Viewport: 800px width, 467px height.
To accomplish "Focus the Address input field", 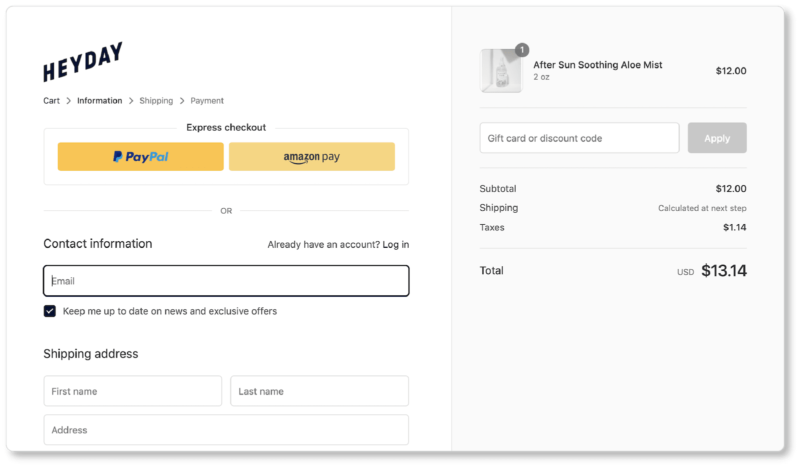I will click(226, 430).
